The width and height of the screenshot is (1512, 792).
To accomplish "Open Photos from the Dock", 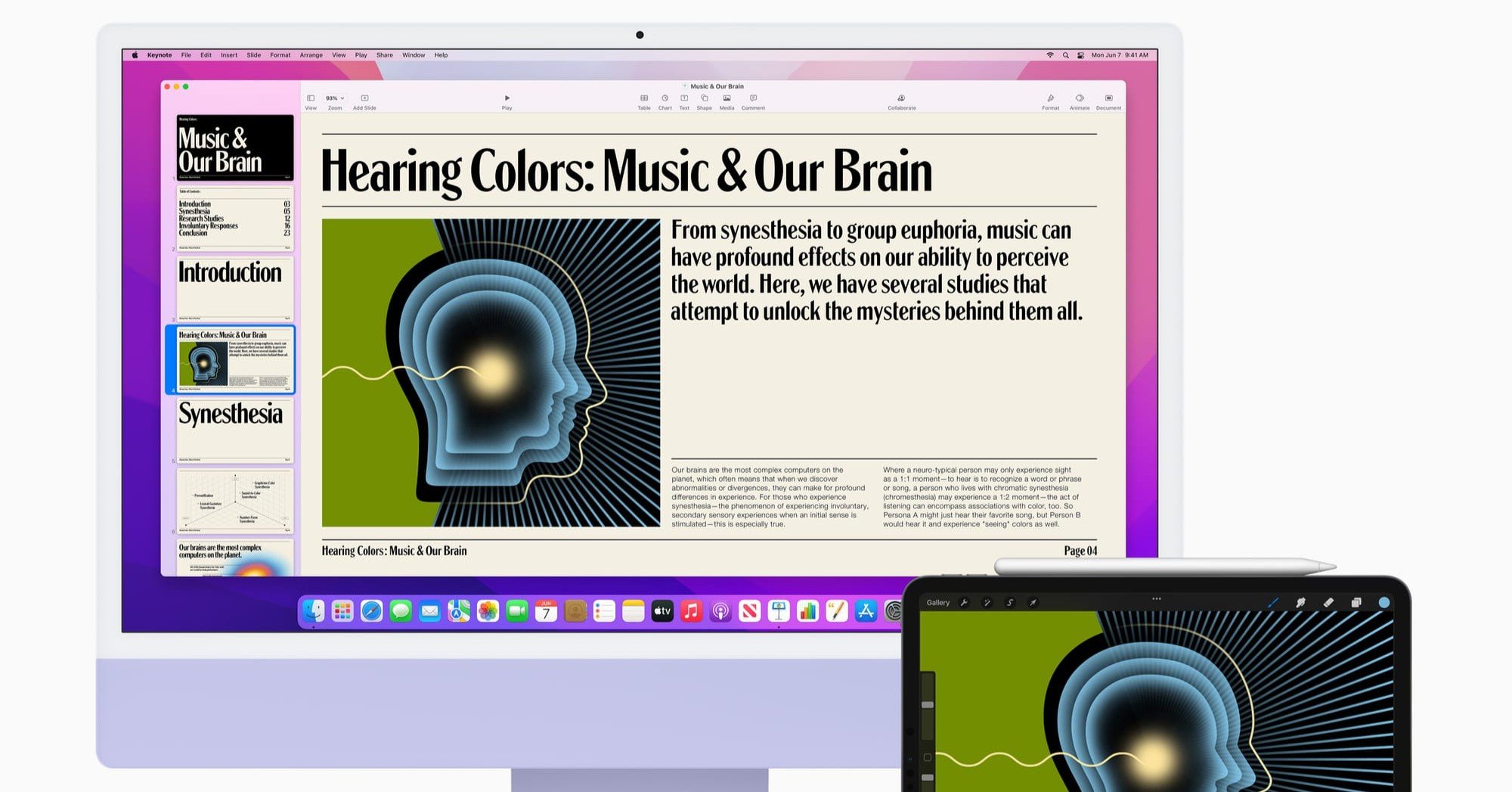I will tap(488, 611).
